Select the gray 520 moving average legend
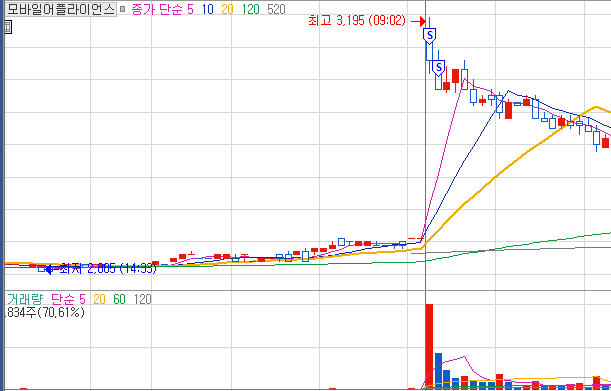Viewport: 611px width, 391px height. [x=276, y=9]
